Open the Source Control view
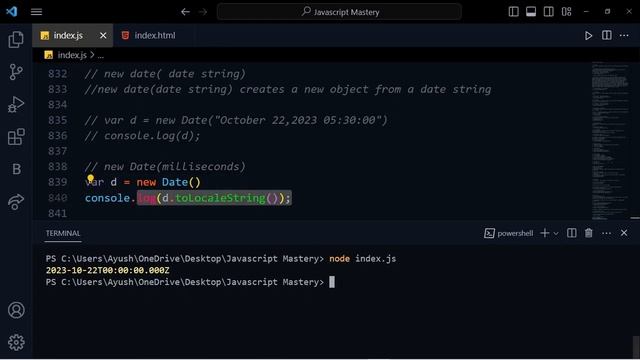640x360 pixels. point(16,72)
